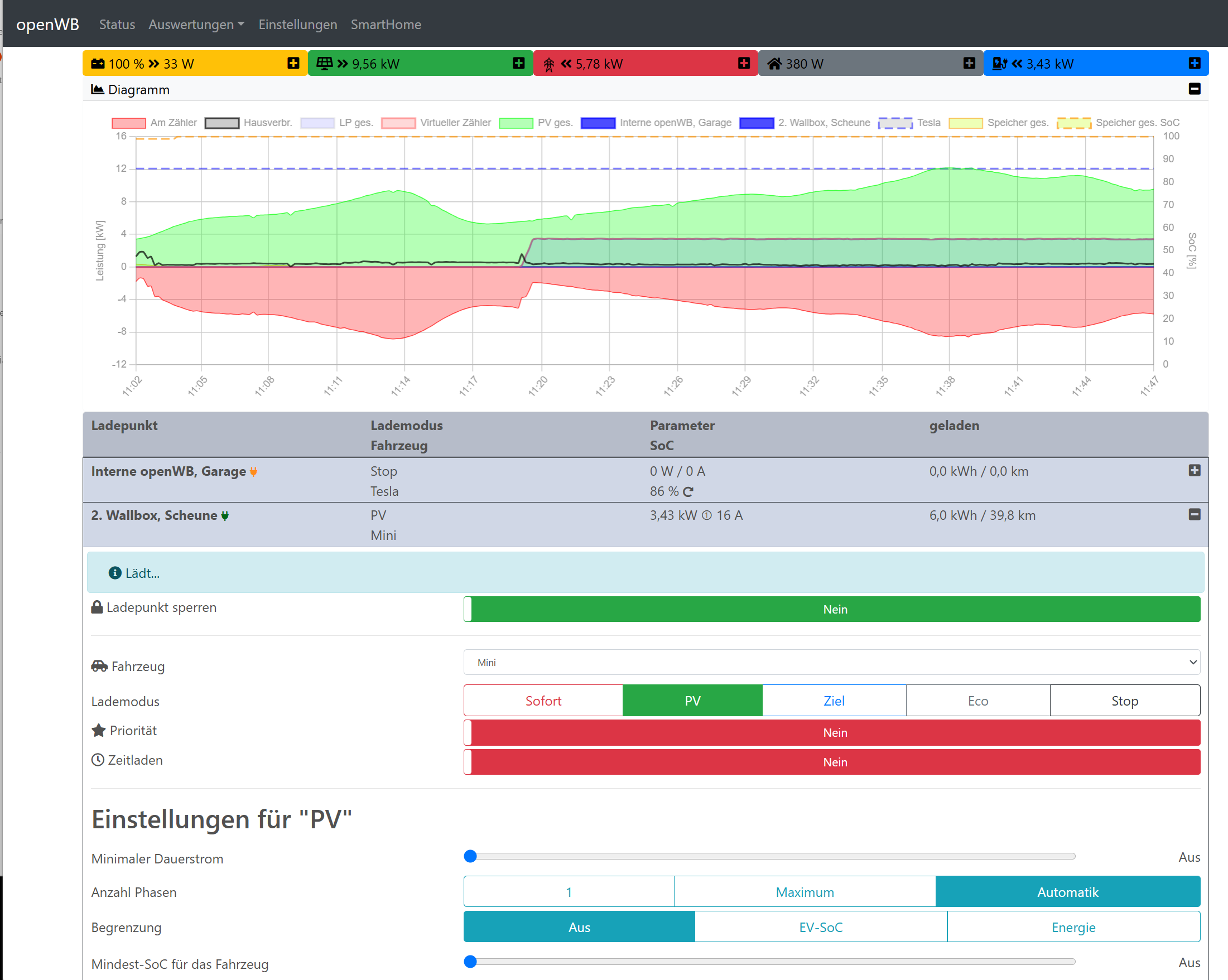
Task: Expand the battery status card plus icon
Action: [x=293, y=63]
